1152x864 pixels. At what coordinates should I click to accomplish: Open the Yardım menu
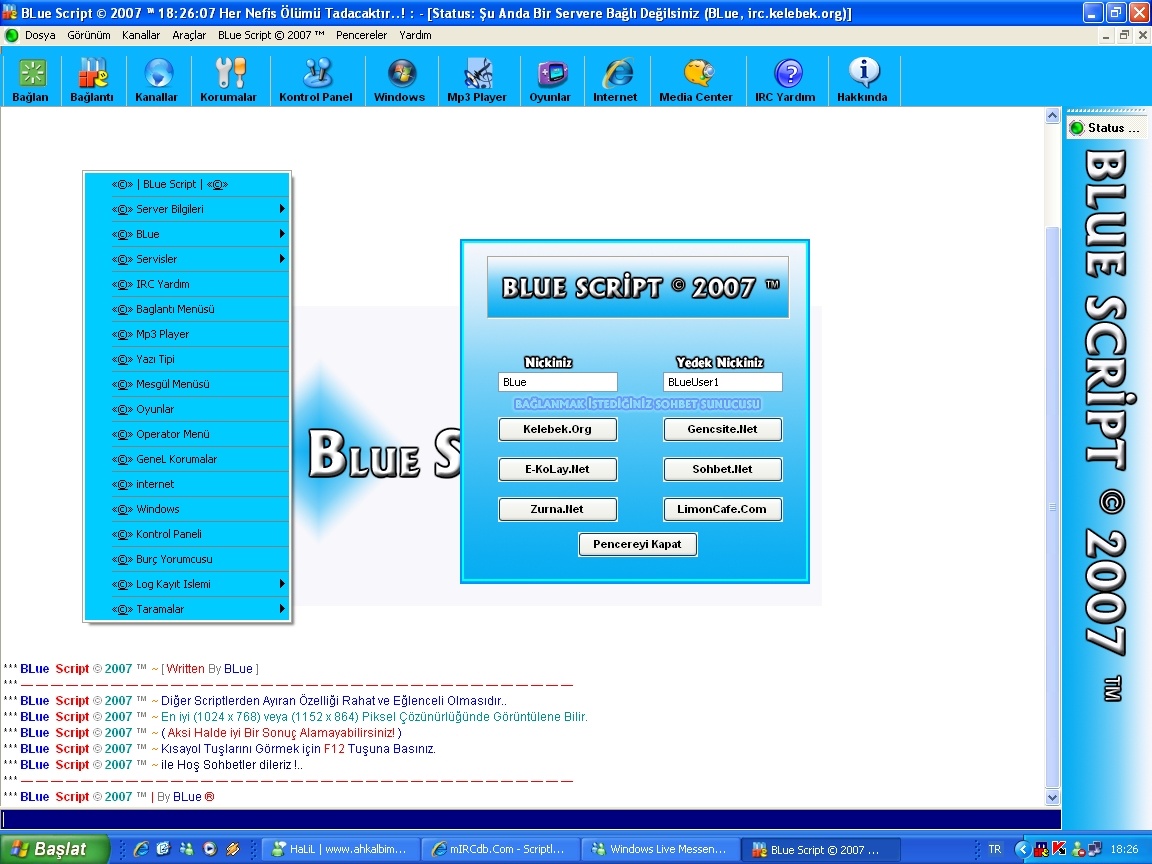point(415,35)
